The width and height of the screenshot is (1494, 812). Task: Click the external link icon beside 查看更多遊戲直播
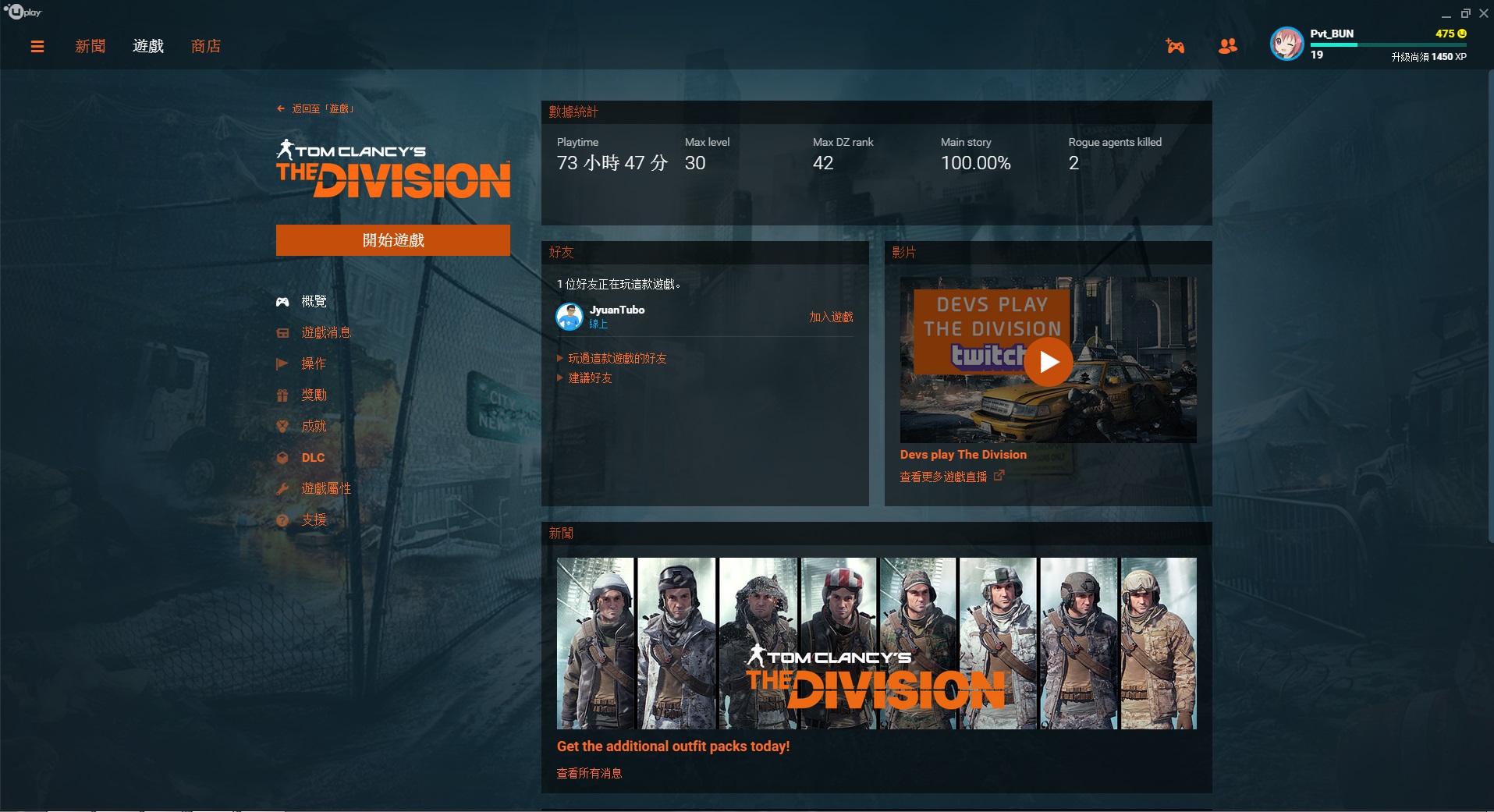pyautogui.click(x=999, y=476)
